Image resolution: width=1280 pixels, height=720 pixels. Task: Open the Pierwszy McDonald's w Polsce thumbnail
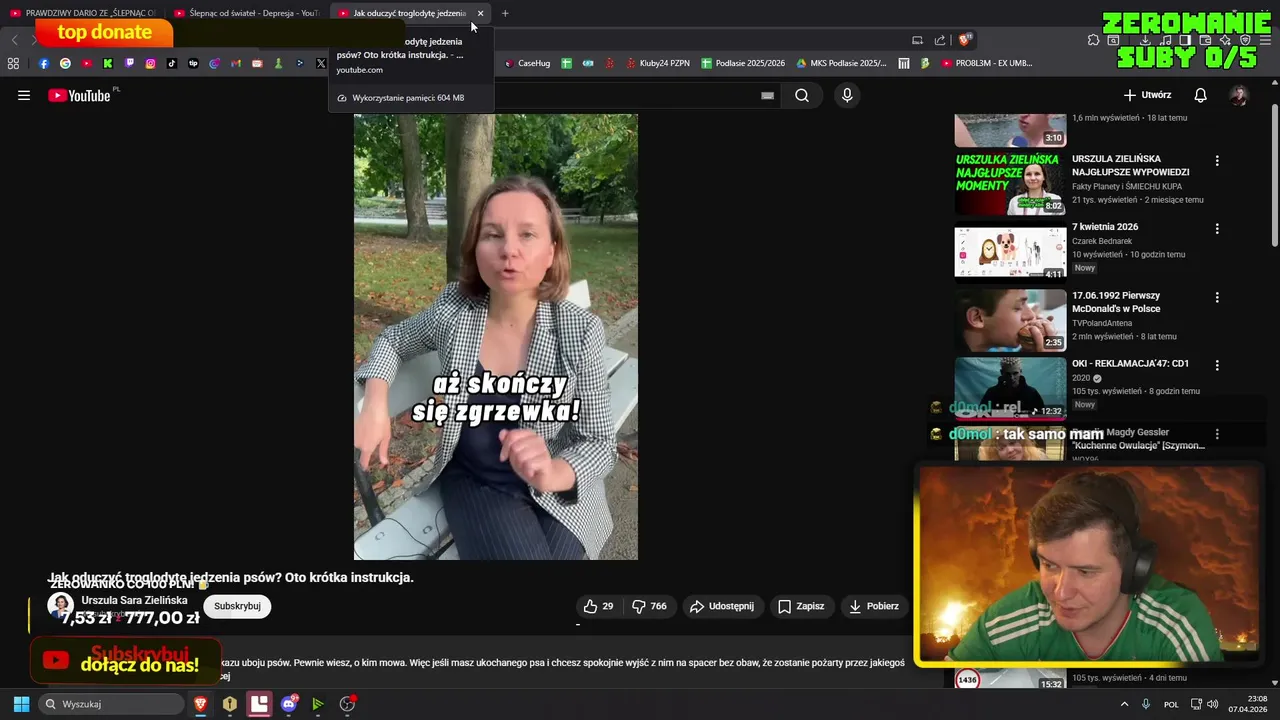1010,320
